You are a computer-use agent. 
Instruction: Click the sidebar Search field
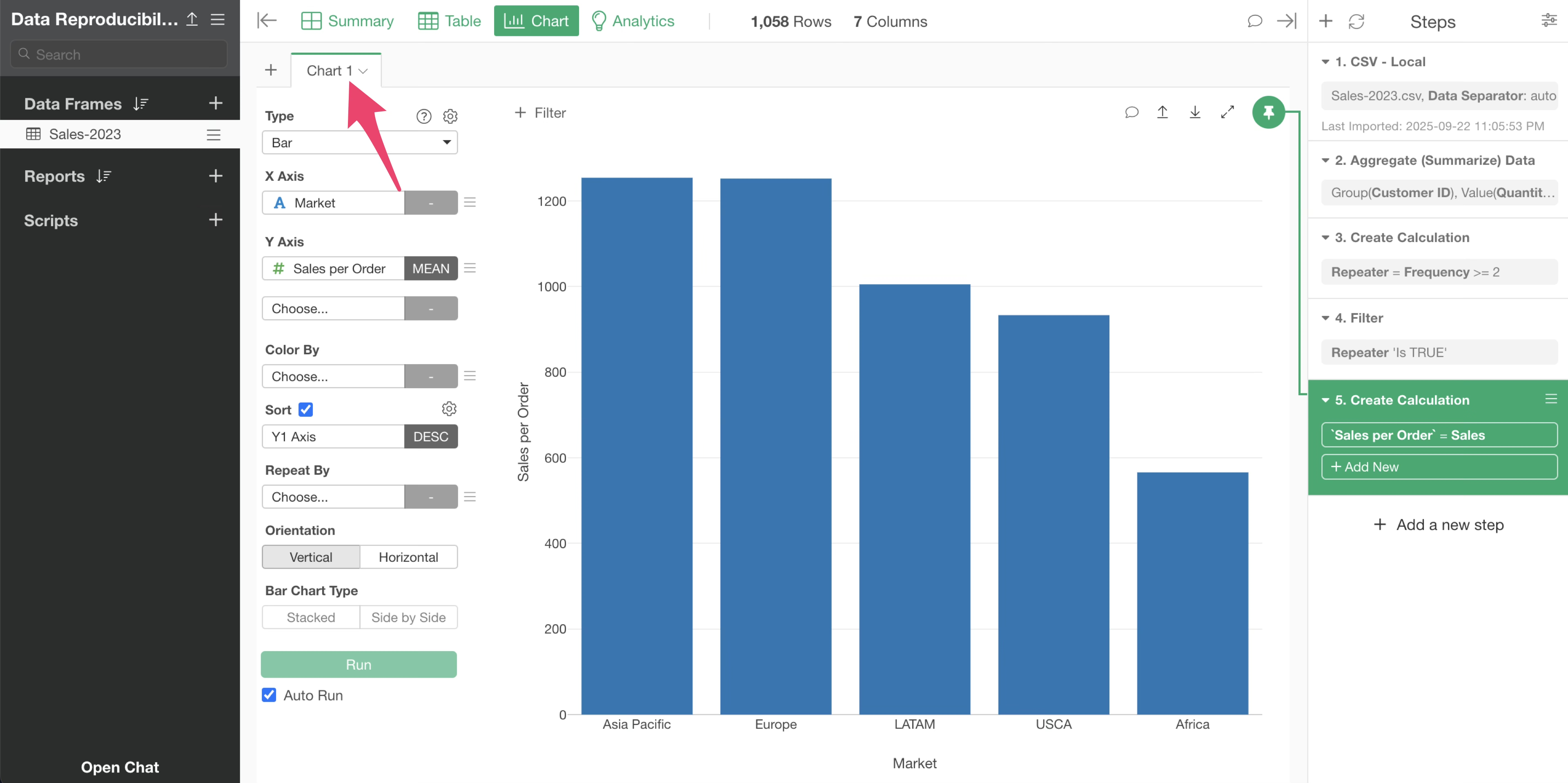[x=119, y=54]
